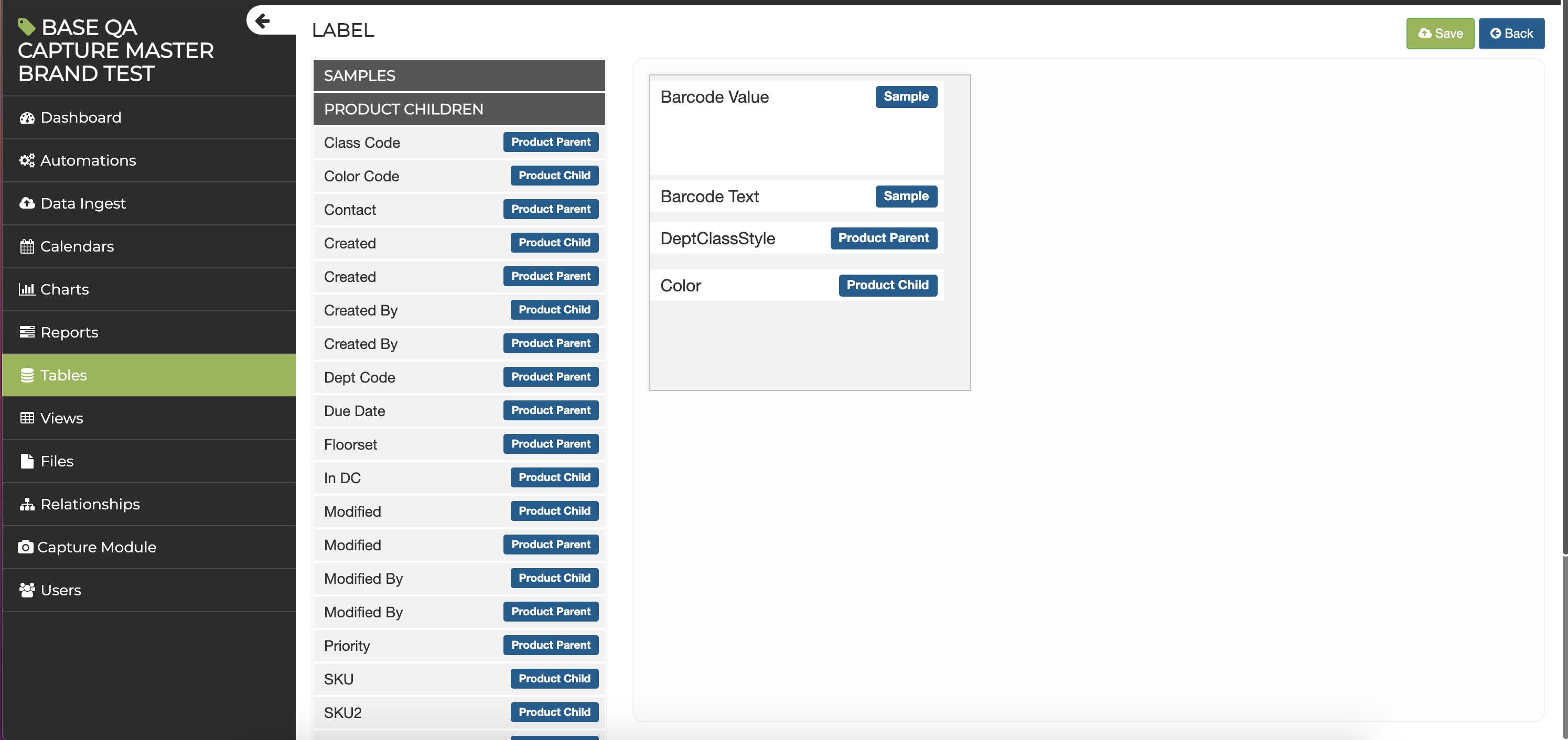Click the Users group icon

click(x=27, y=590)
